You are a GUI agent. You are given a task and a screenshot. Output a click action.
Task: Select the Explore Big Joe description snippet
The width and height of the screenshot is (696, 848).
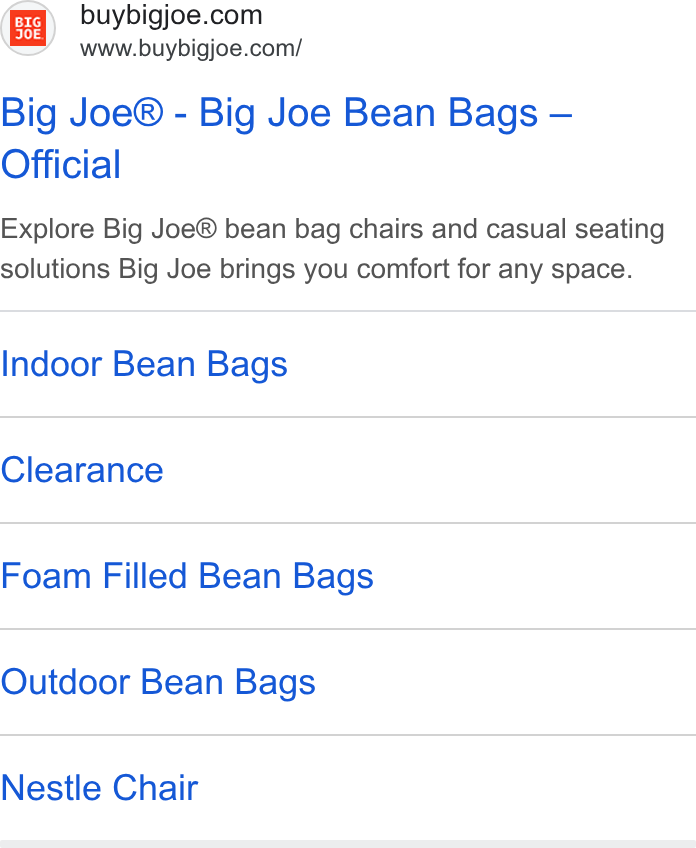tap(333, 249)
